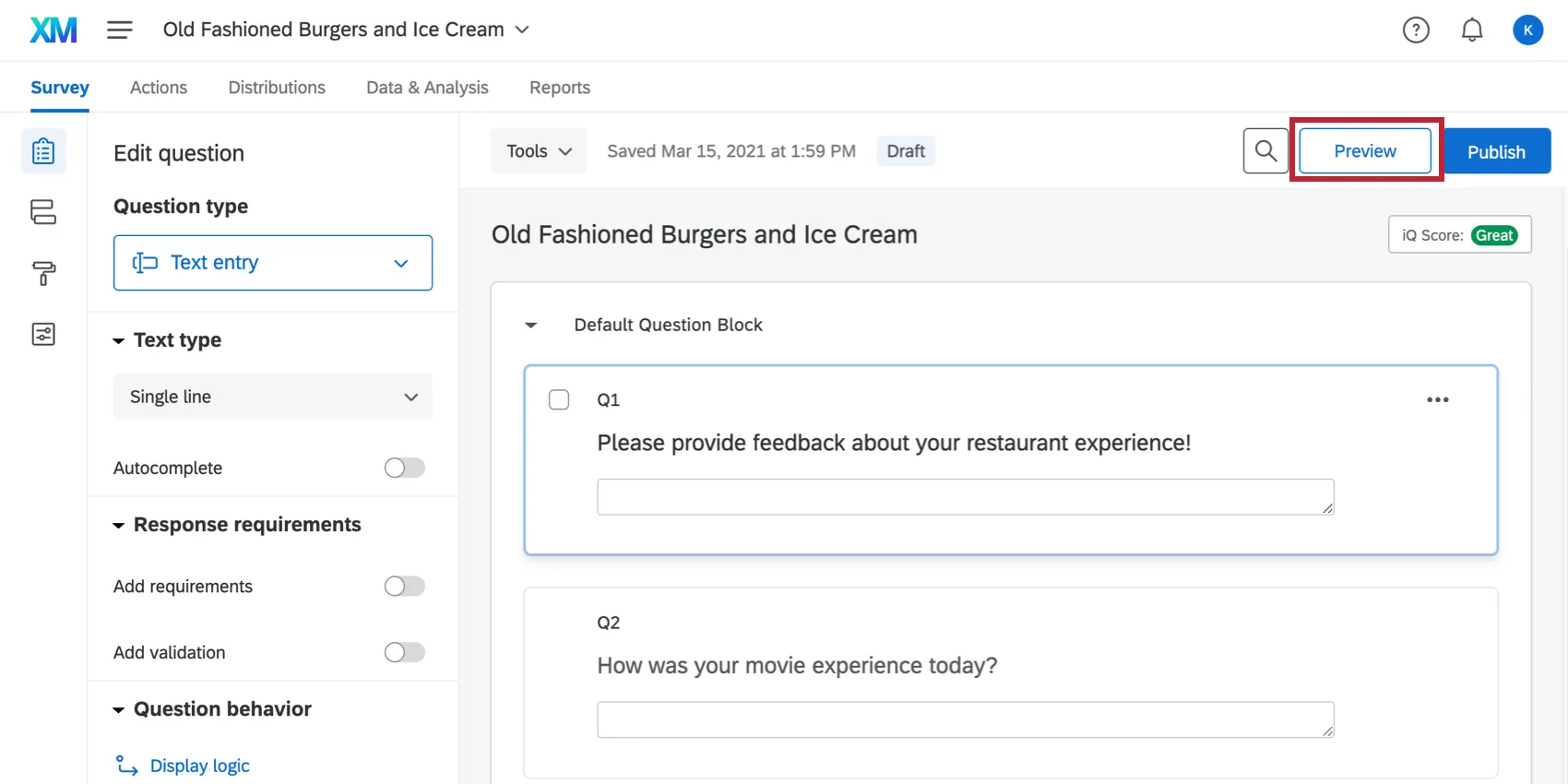Screen dimensions: 1568x784
Task: Open the look and feel paint roller
Action: click(x=43, y=273)
